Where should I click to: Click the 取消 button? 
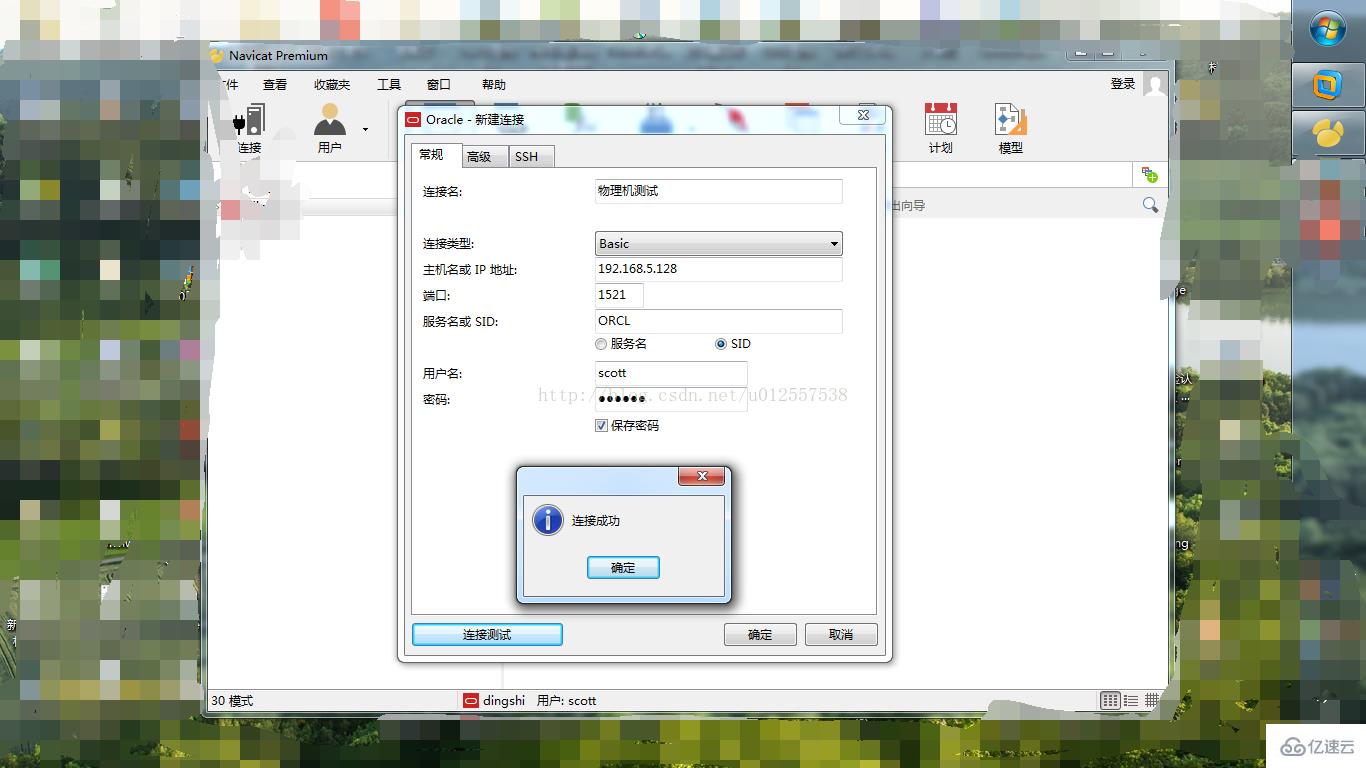[841, 635]
